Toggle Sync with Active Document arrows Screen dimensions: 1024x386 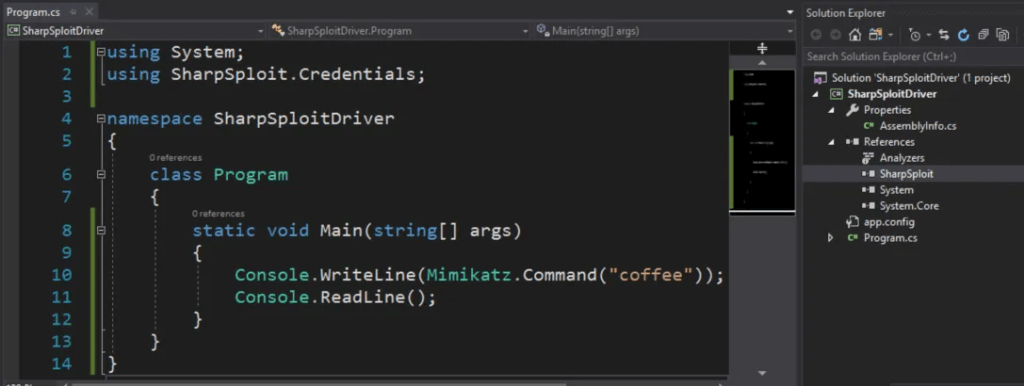point(944,35)
